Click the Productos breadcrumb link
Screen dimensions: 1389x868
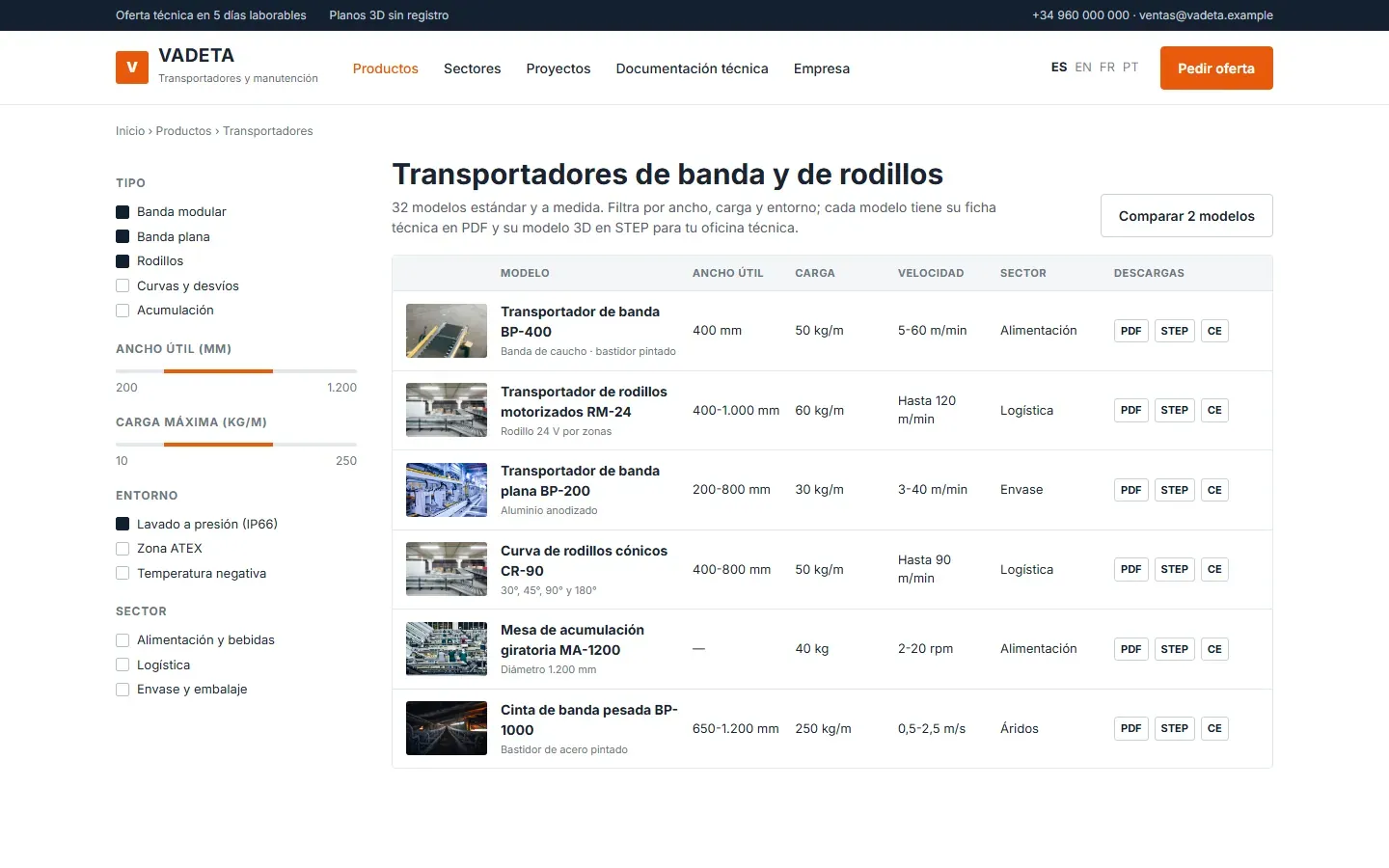(183, 131)
